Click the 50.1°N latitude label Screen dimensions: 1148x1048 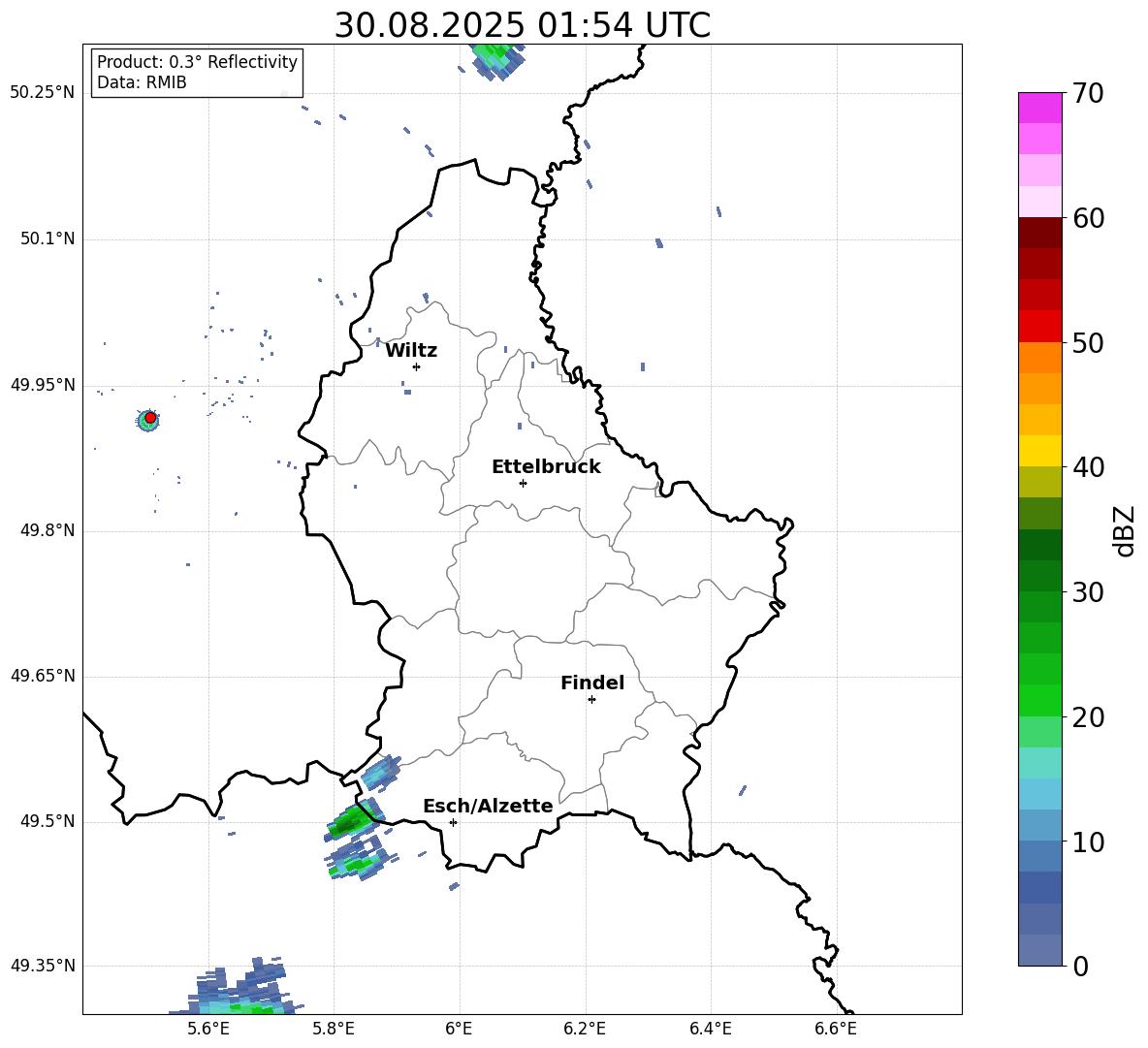click(48, 239)
